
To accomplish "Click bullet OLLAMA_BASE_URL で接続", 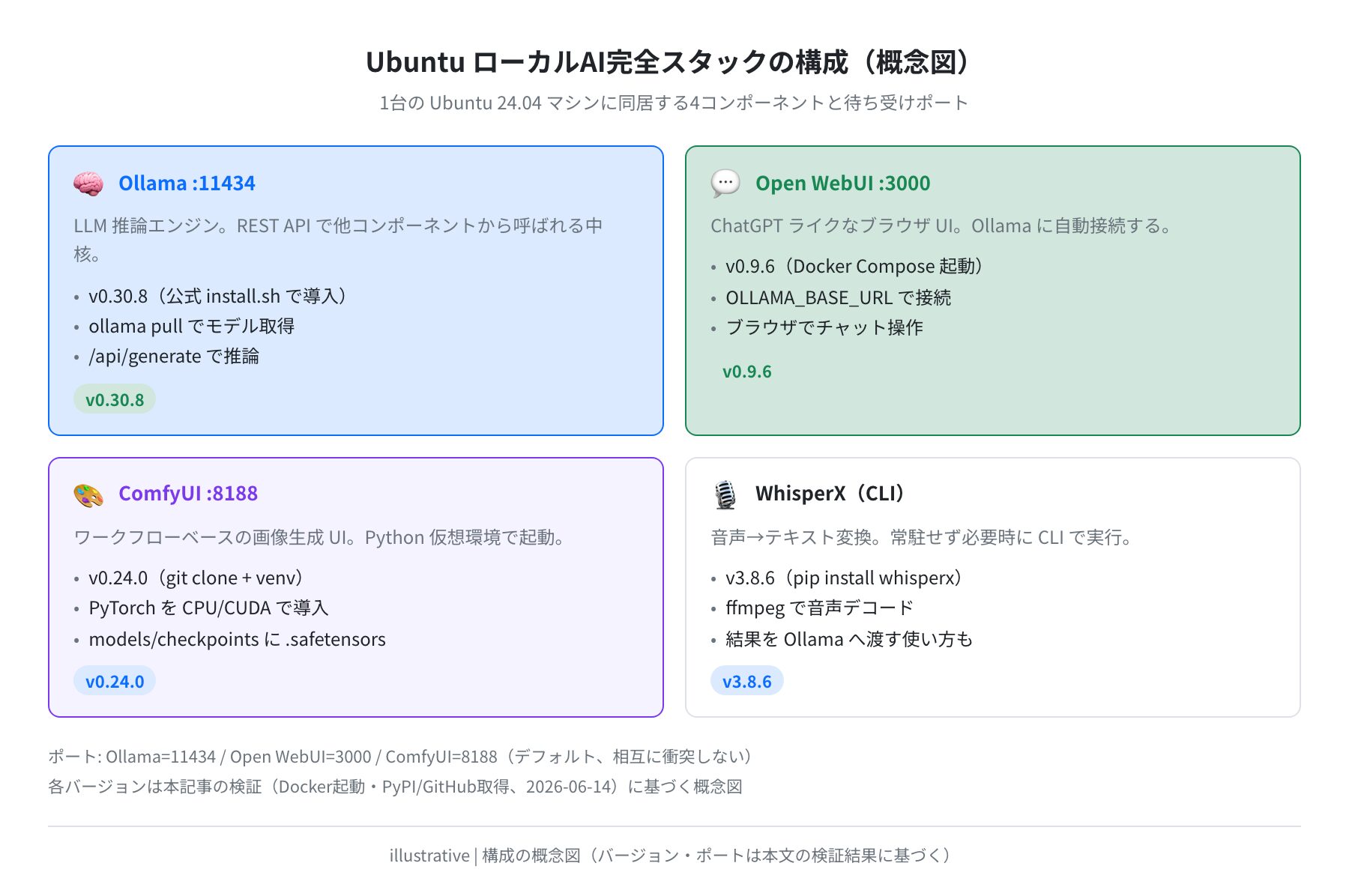I will click(x=839, y=297).
